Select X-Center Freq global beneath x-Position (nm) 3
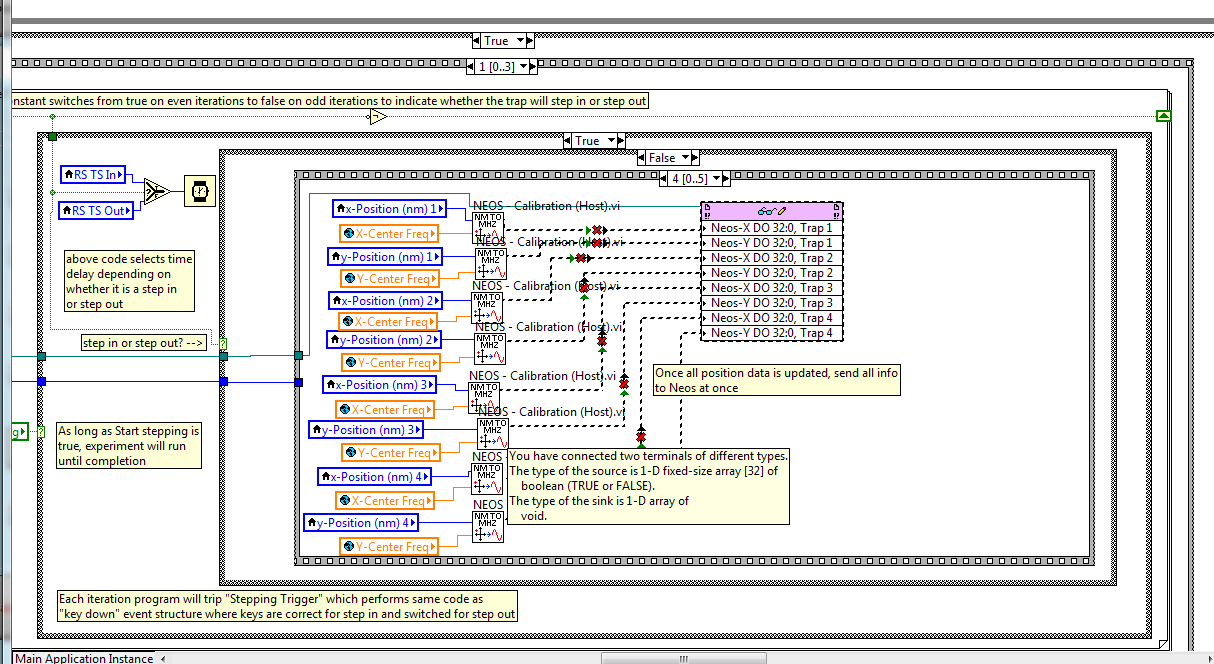Viewport: 1214px width, 664px height. coord(385,410)
